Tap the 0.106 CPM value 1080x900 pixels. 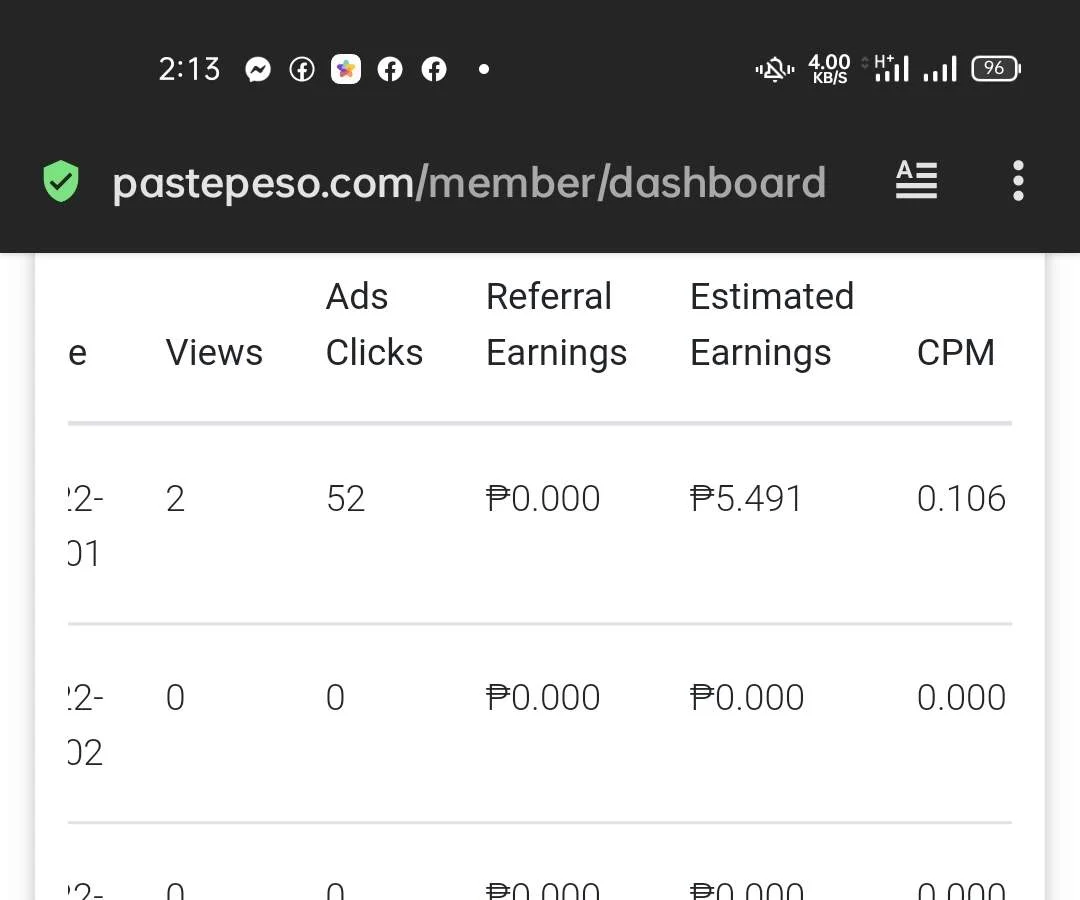pos(962,499)
